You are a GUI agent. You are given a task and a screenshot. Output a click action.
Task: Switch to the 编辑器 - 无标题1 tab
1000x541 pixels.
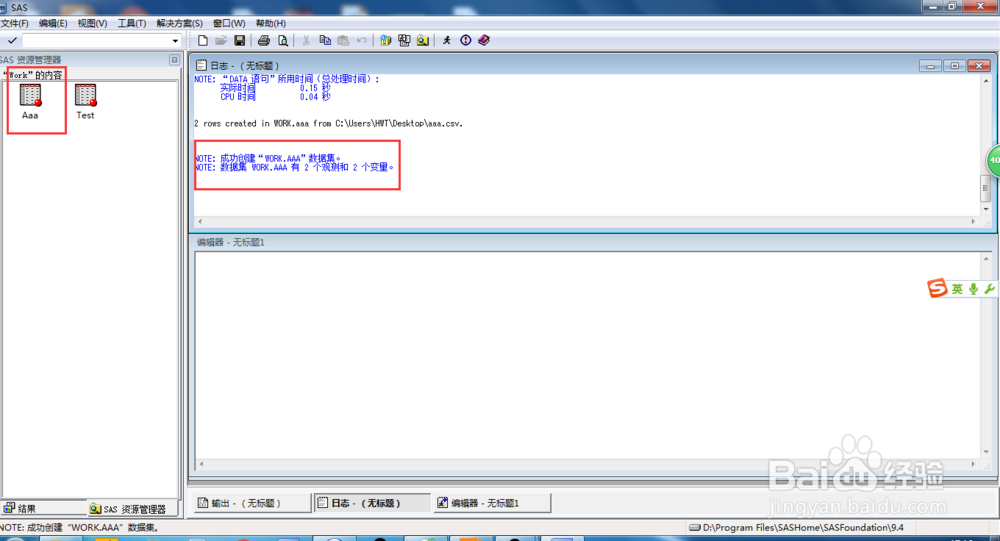492,503
